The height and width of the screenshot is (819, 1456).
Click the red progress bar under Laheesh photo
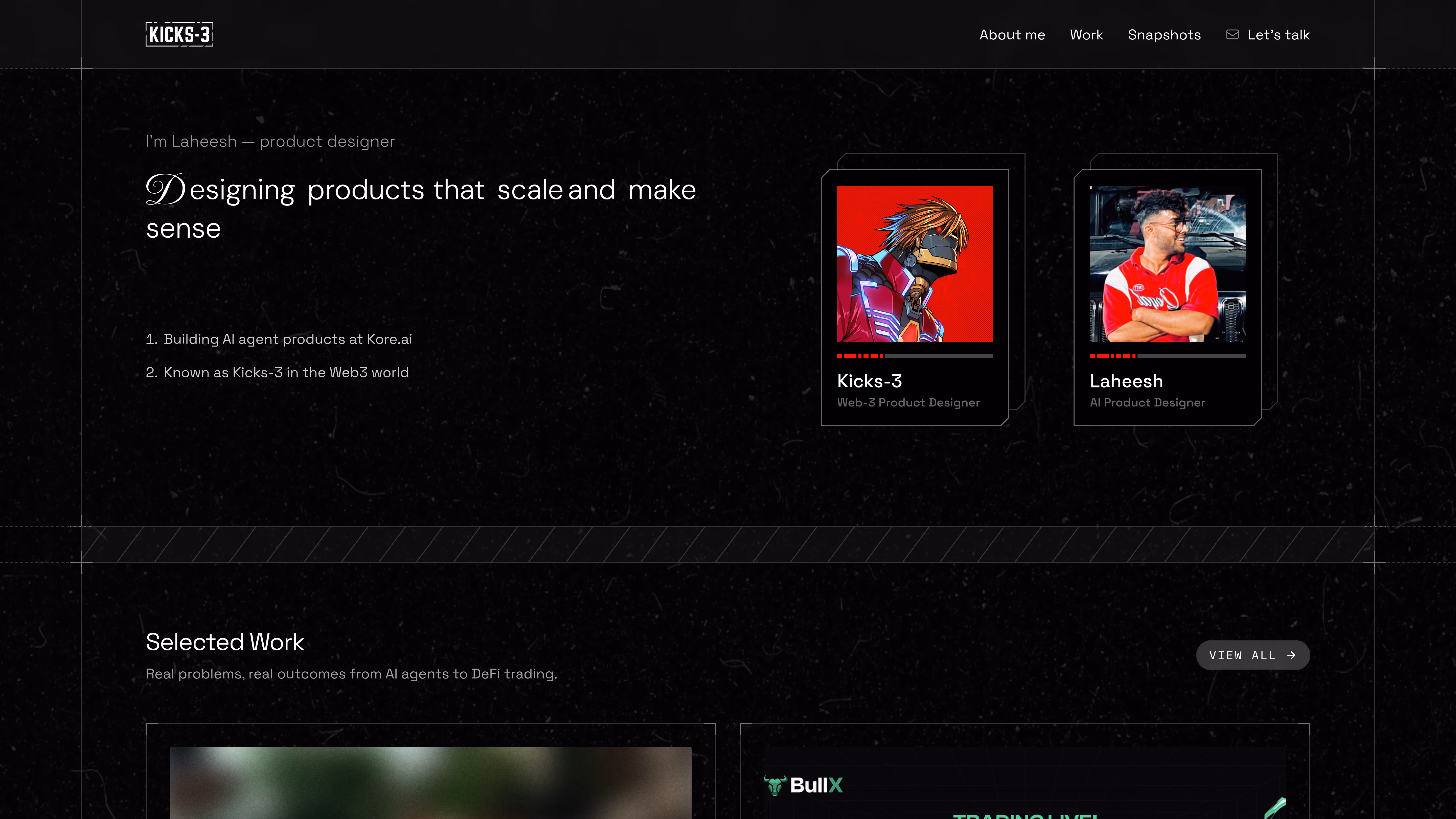pos(1168,356)
